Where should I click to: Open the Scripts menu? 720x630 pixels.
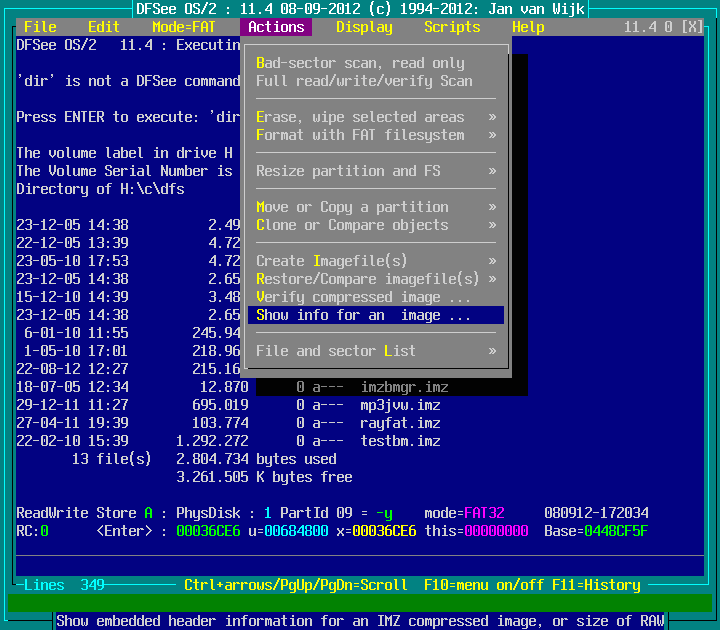click(x=452, y=27)
